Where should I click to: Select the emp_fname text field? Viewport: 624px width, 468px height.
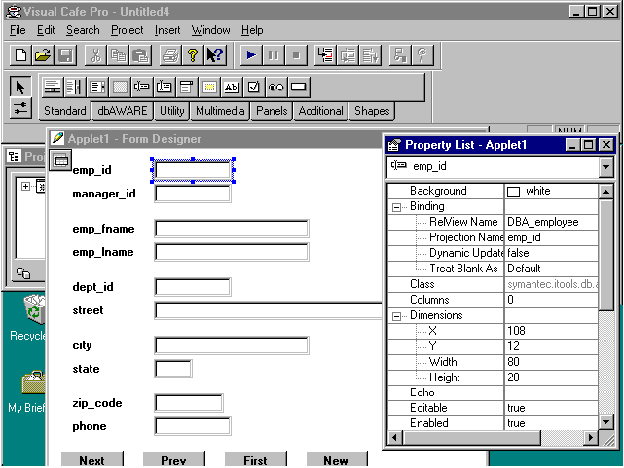click(x=232, y=229)
